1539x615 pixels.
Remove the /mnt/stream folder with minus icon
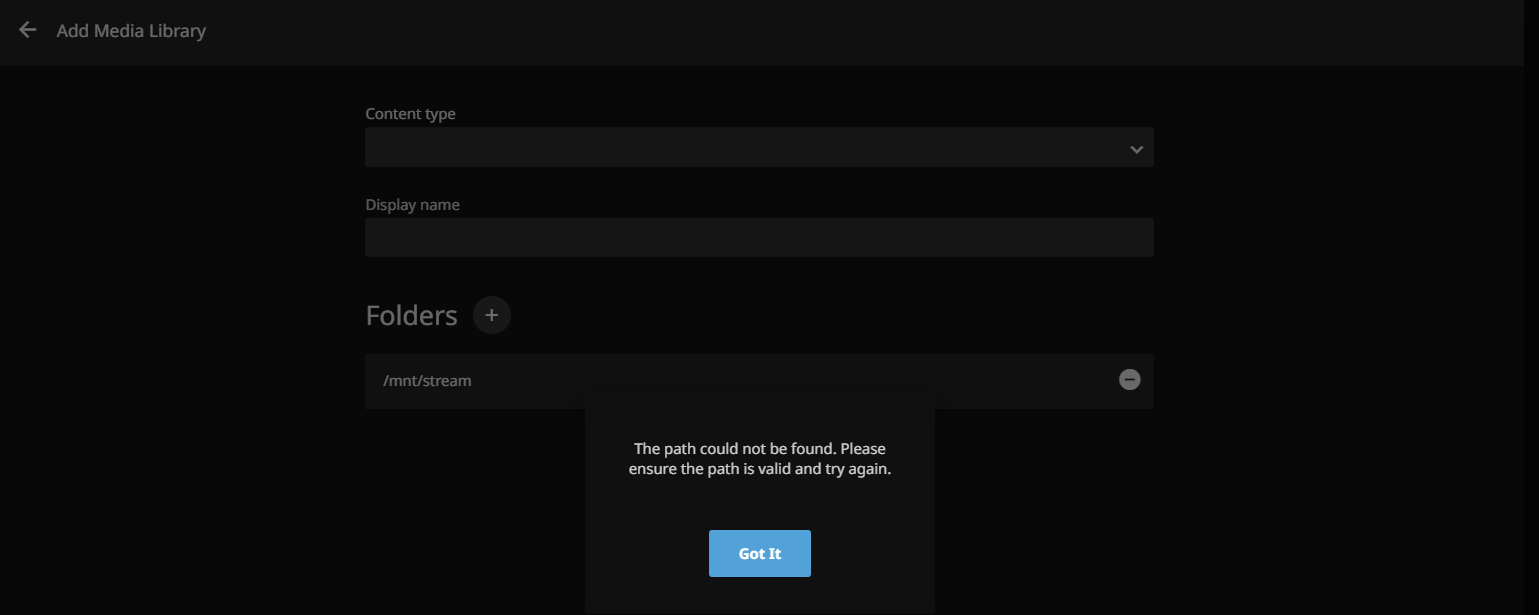point(1129,380)
